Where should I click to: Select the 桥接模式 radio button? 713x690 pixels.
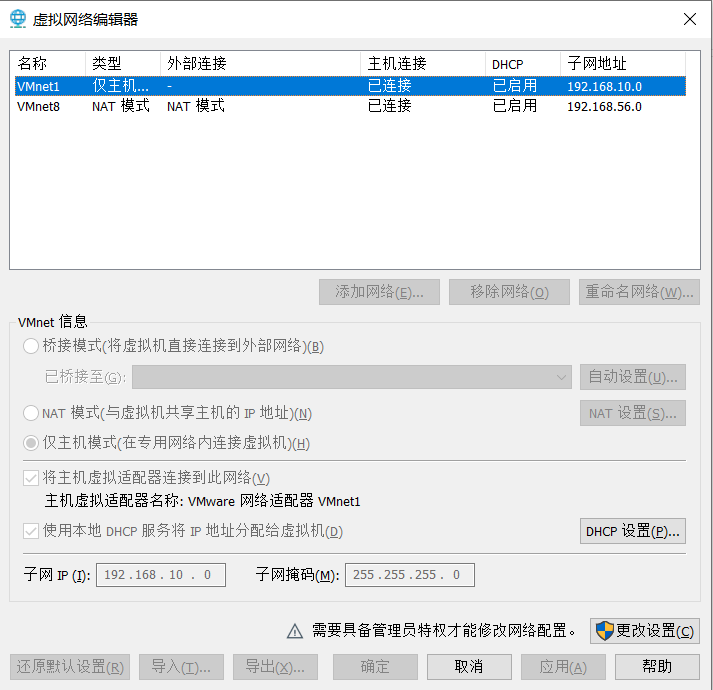click(x=31, y=346)
